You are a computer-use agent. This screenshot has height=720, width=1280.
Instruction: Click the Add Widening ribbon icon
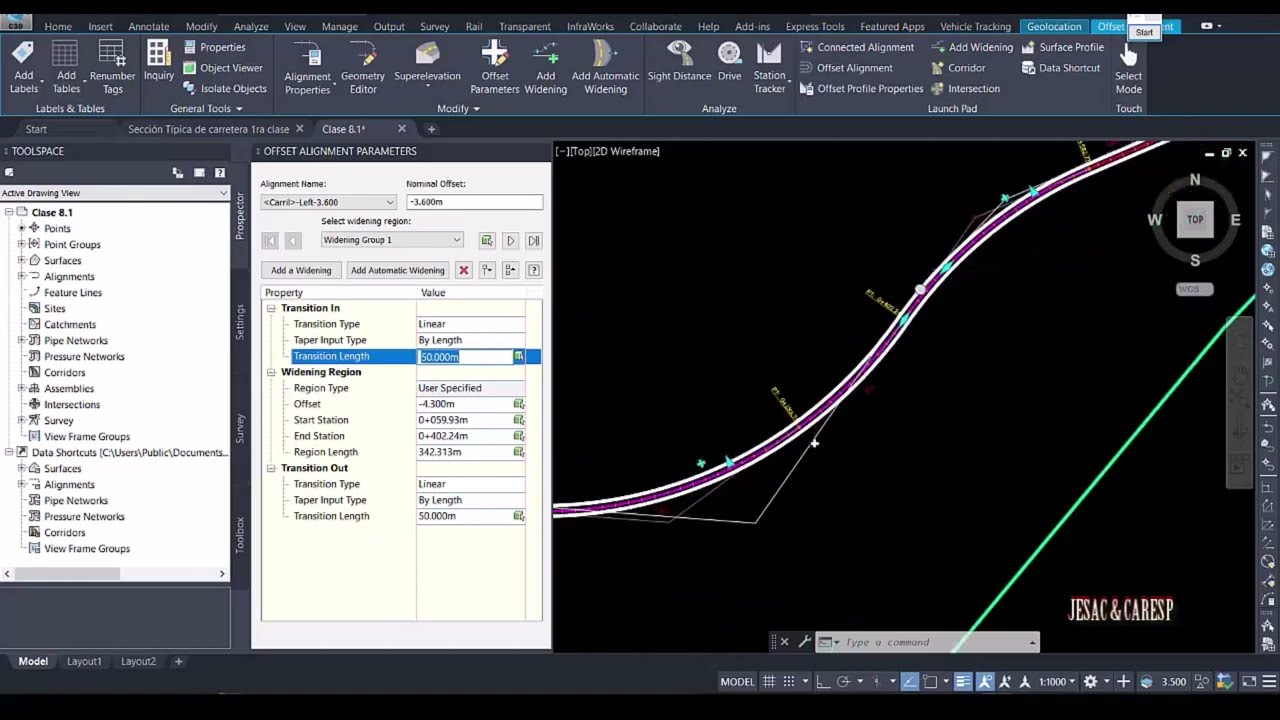pos(545,67)
